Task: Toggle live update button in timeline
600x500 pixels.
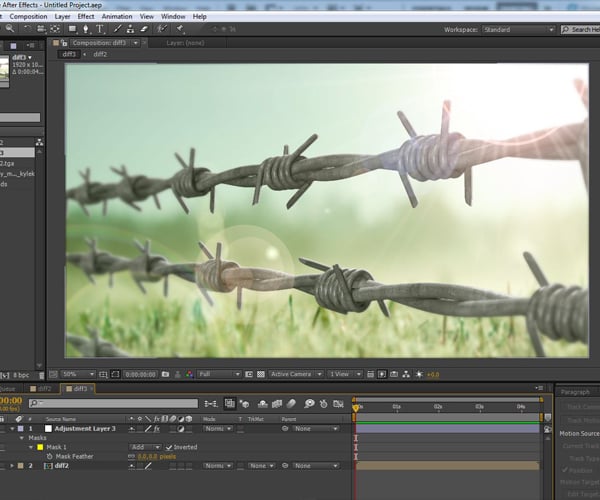Action: pyautogui.click(x=230, y=404)
